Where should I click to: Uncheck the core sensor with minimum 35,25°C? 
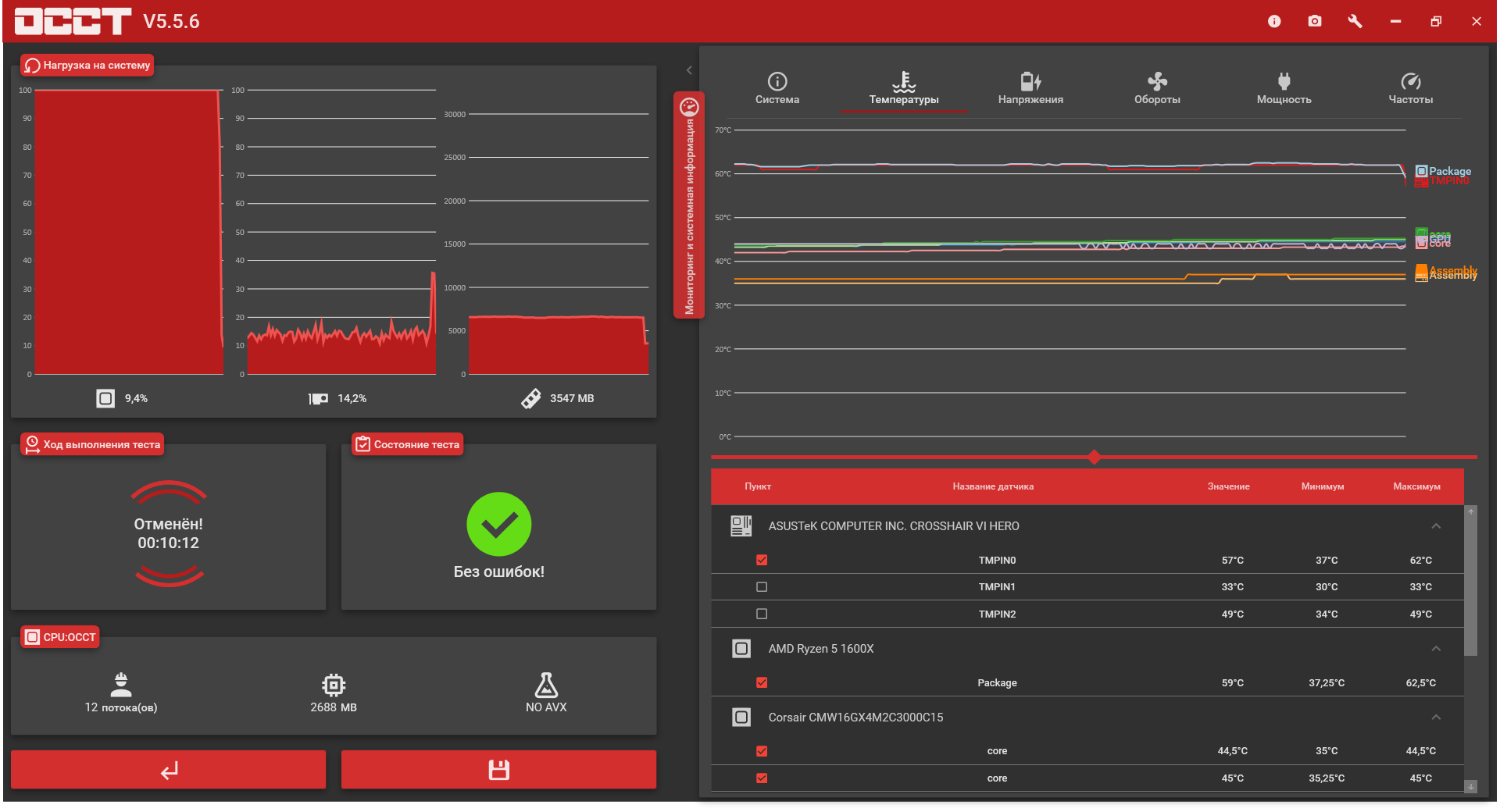pos(762,778)
